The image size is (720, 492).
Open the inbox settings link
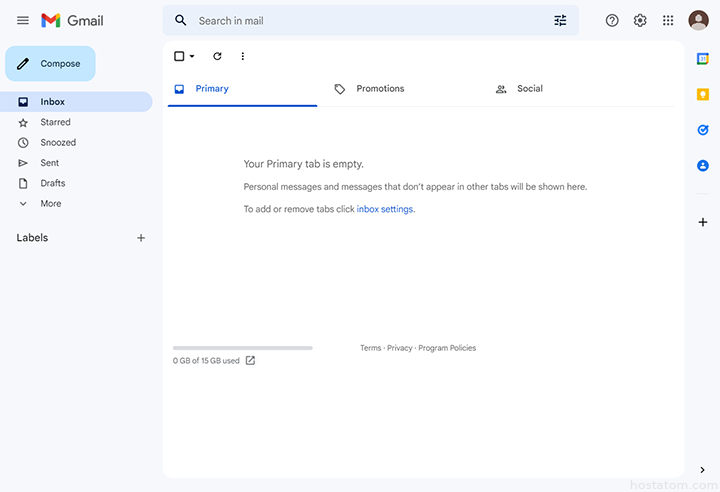pos(385,210)
